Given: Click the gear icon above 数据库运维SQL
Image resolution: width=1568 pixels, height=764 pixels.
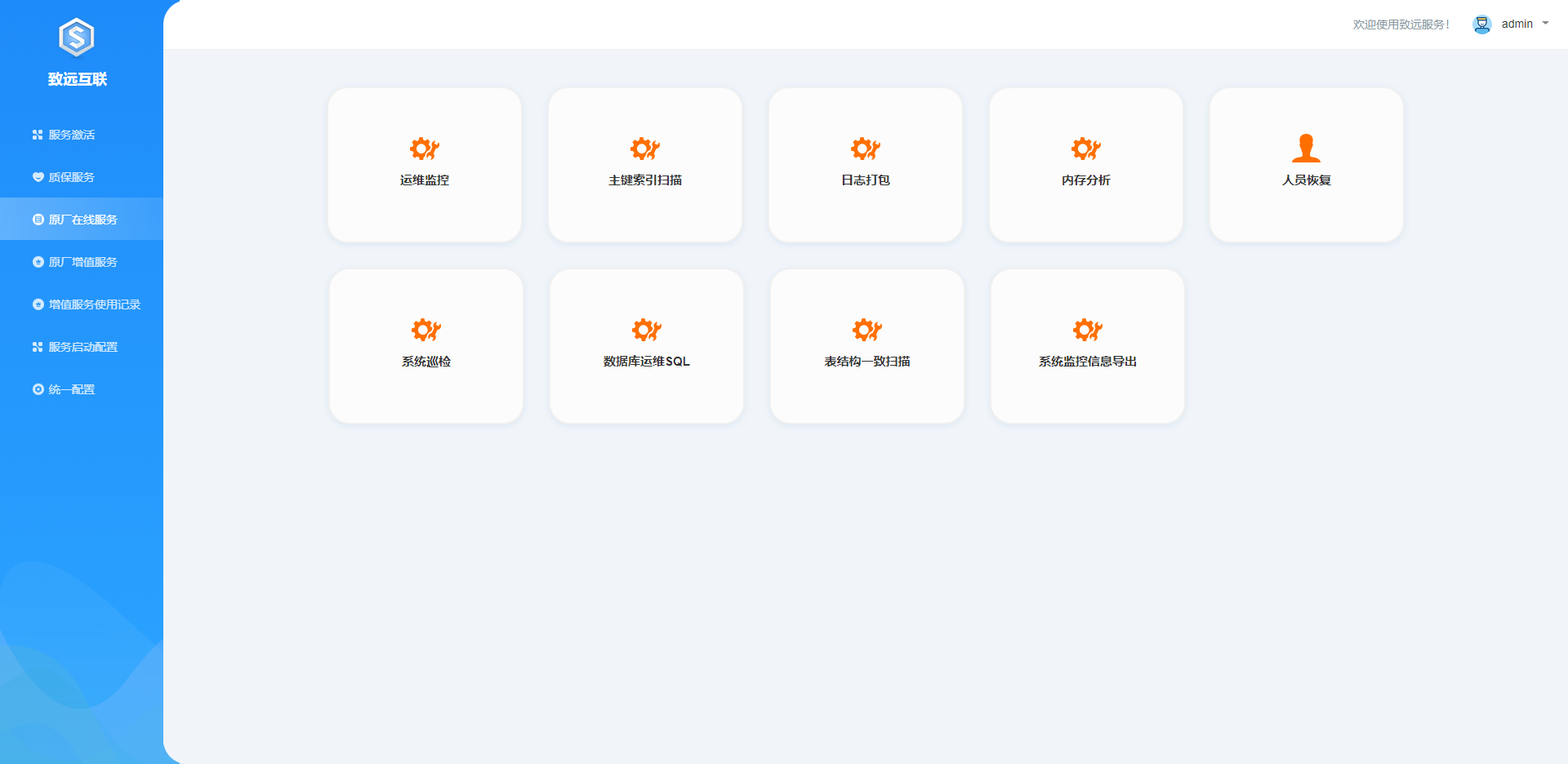Looking at the screenshot, I should coord(647,330).
